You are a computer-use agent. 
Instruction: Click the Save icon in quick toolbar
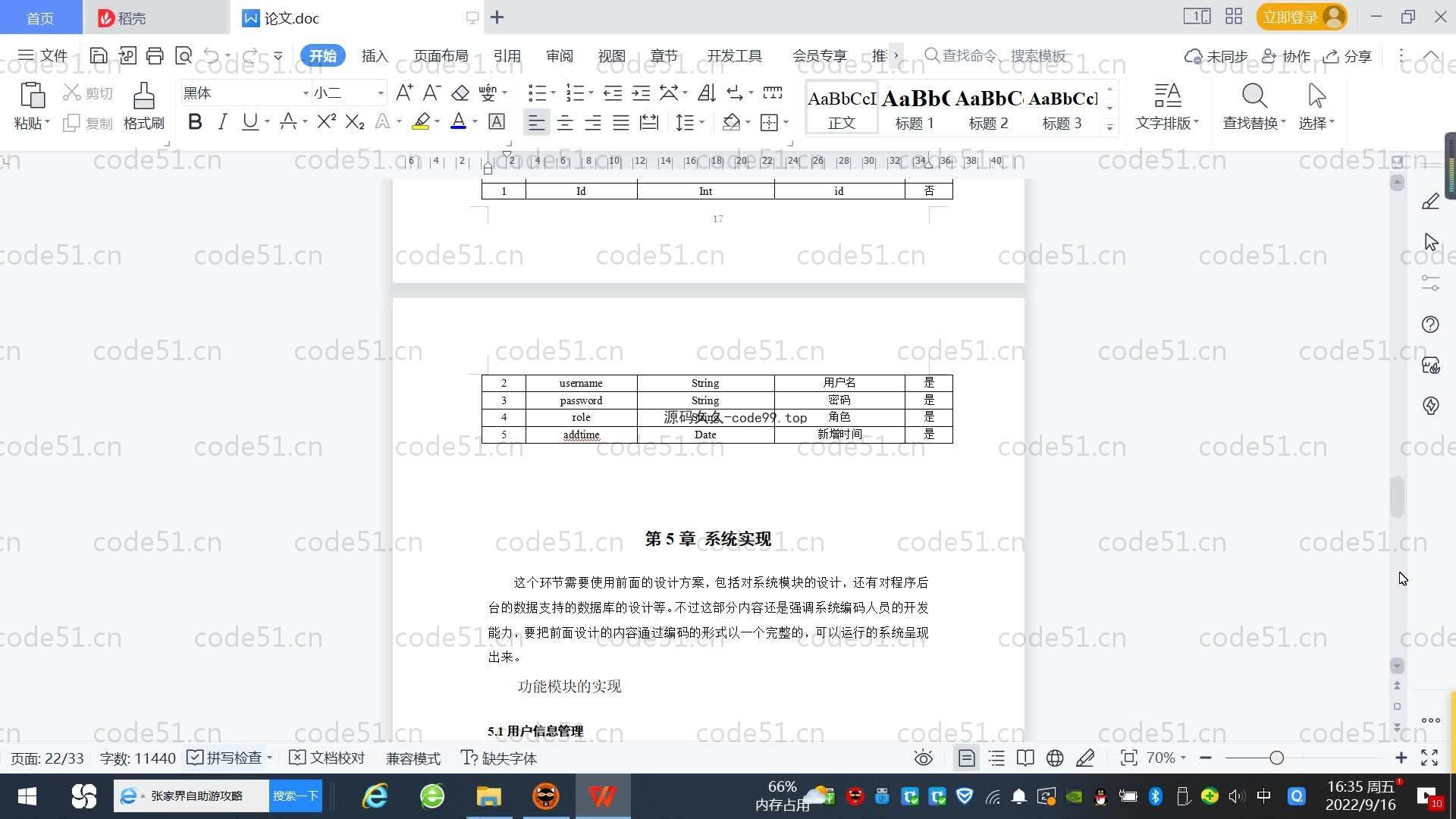99,55
